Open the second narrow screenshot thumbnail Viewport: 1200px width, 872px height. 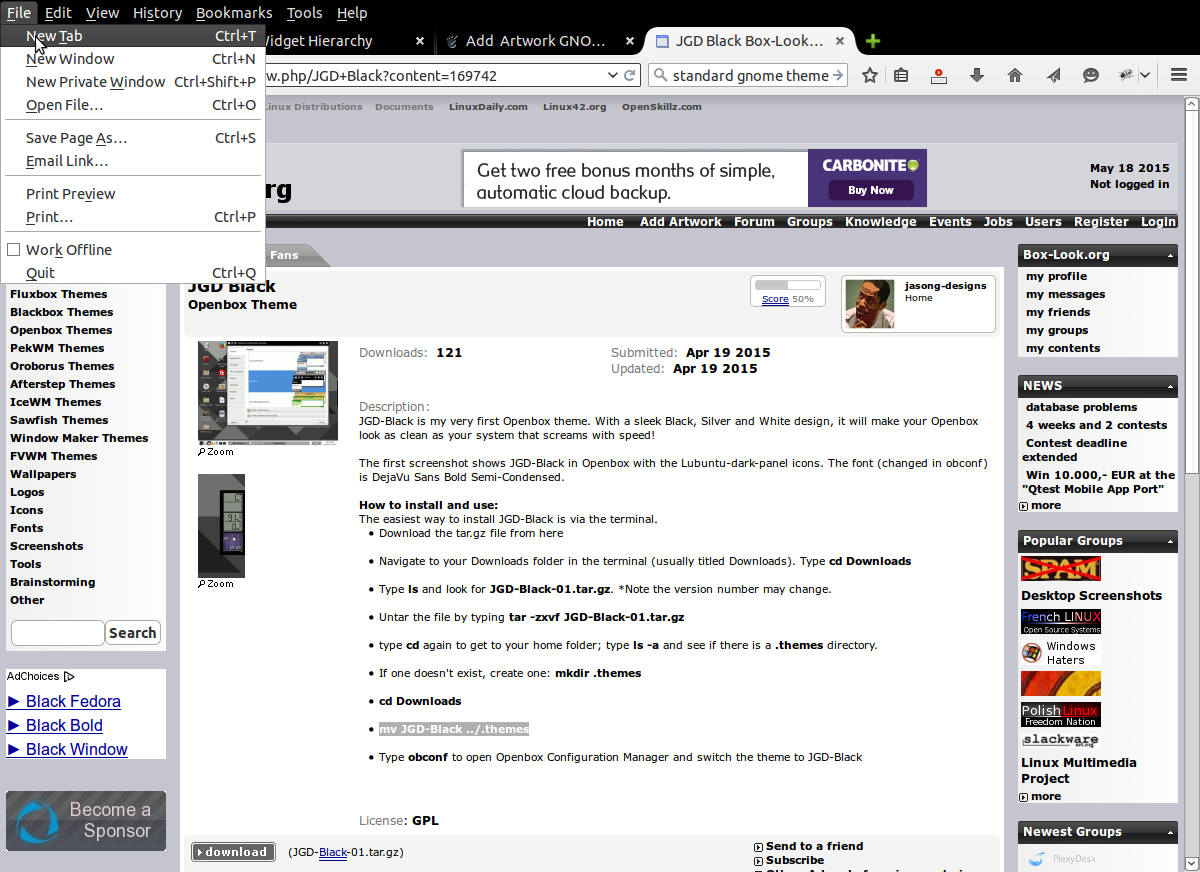(x=221, y=526)
